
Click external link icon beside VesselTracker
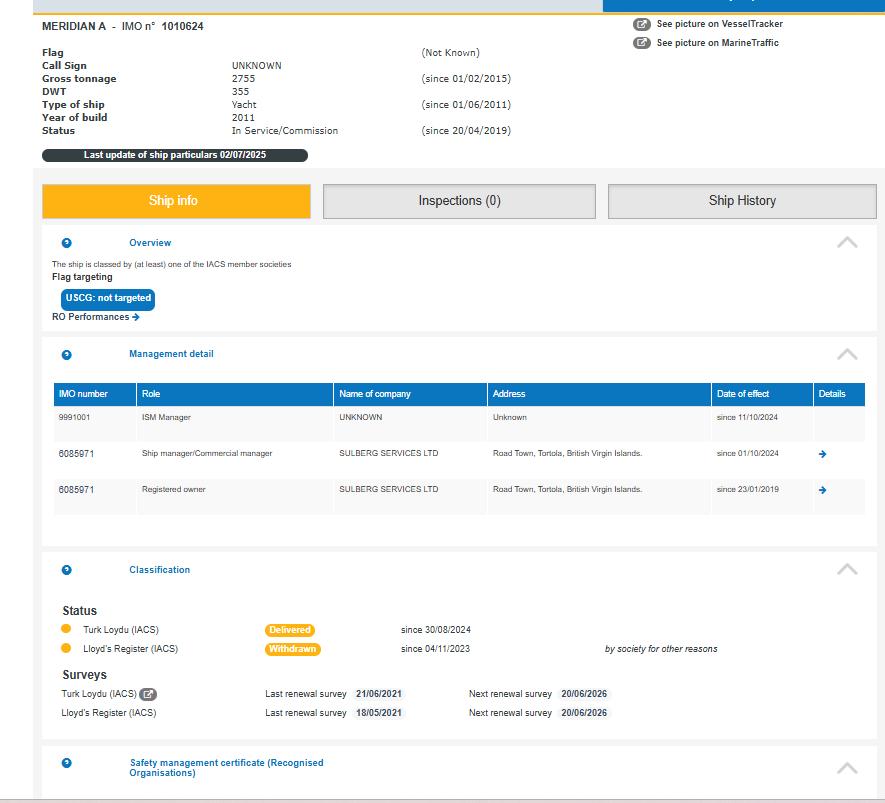642,24
